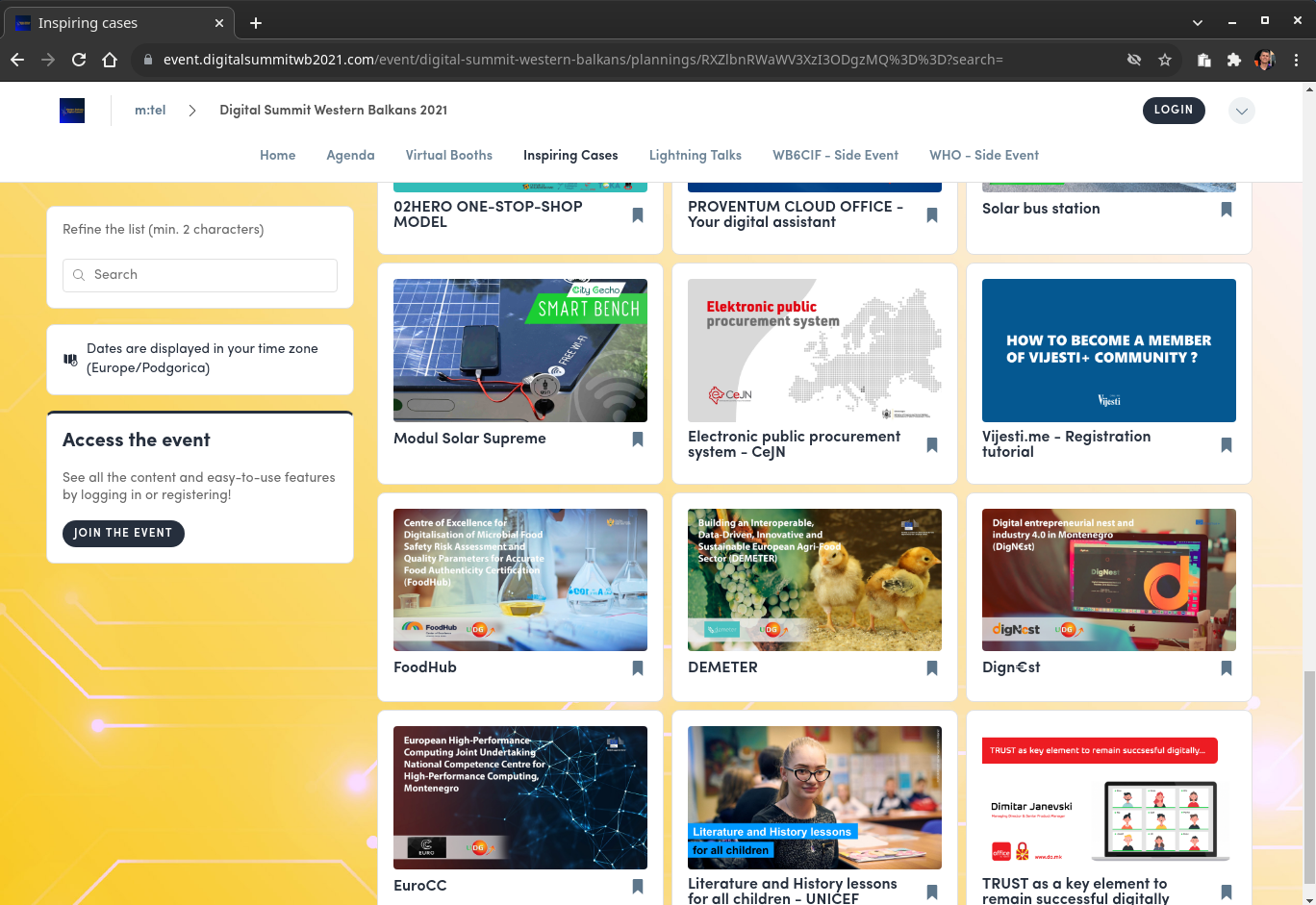The image size is (1316, 905).
Task: Open the browser home page
Action: [x=110, y=60]
